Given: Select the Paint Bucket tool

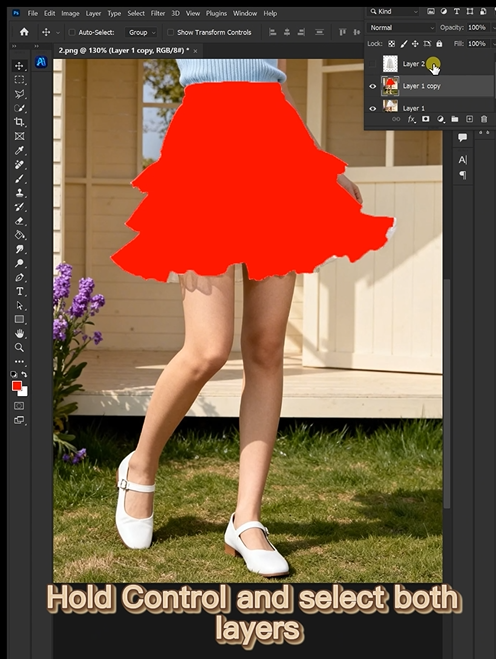Looking at the screenshot, I should (x=19, y=235).
